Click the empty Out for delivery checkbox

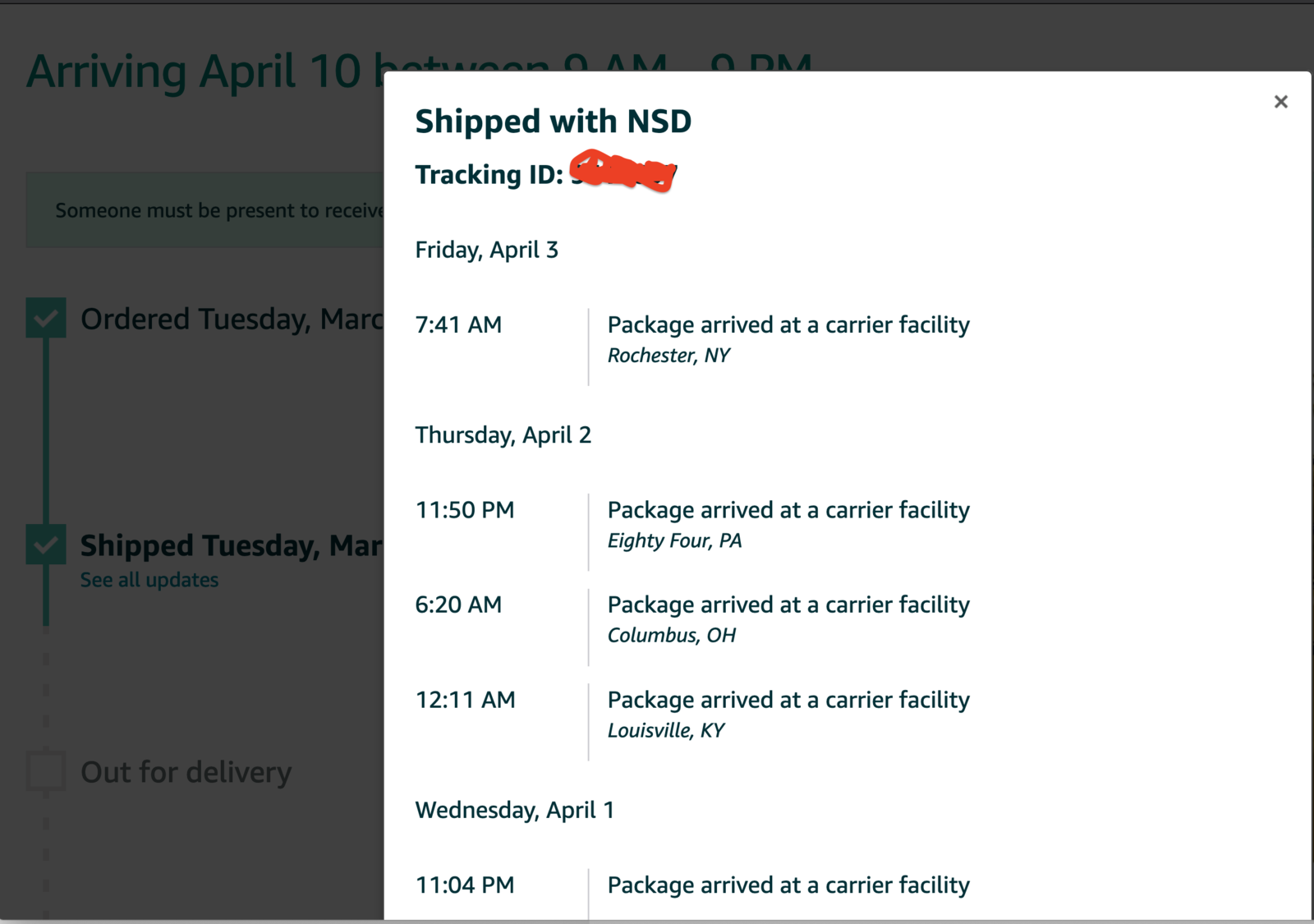(46, 771)
